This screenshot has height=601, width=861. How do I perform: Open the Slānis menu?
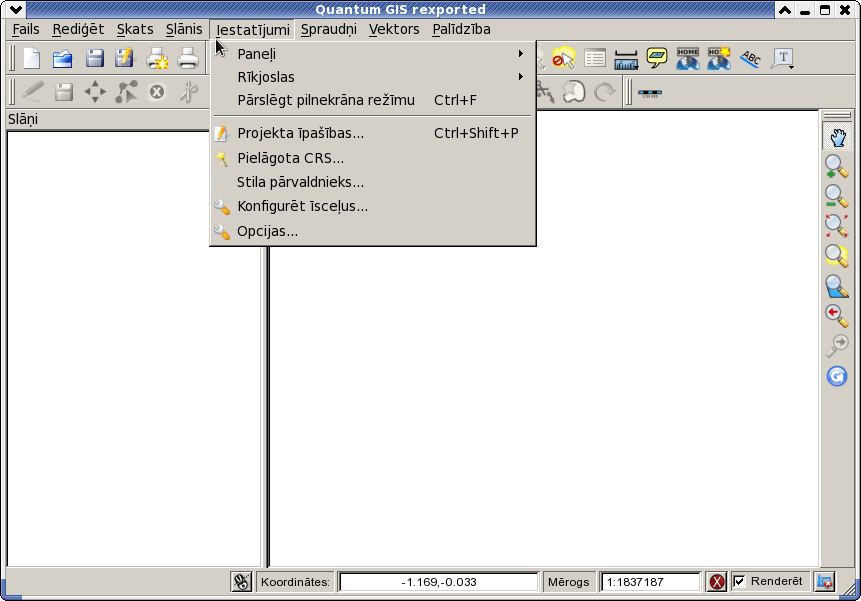pyautogui.click(x=184, y=29)
